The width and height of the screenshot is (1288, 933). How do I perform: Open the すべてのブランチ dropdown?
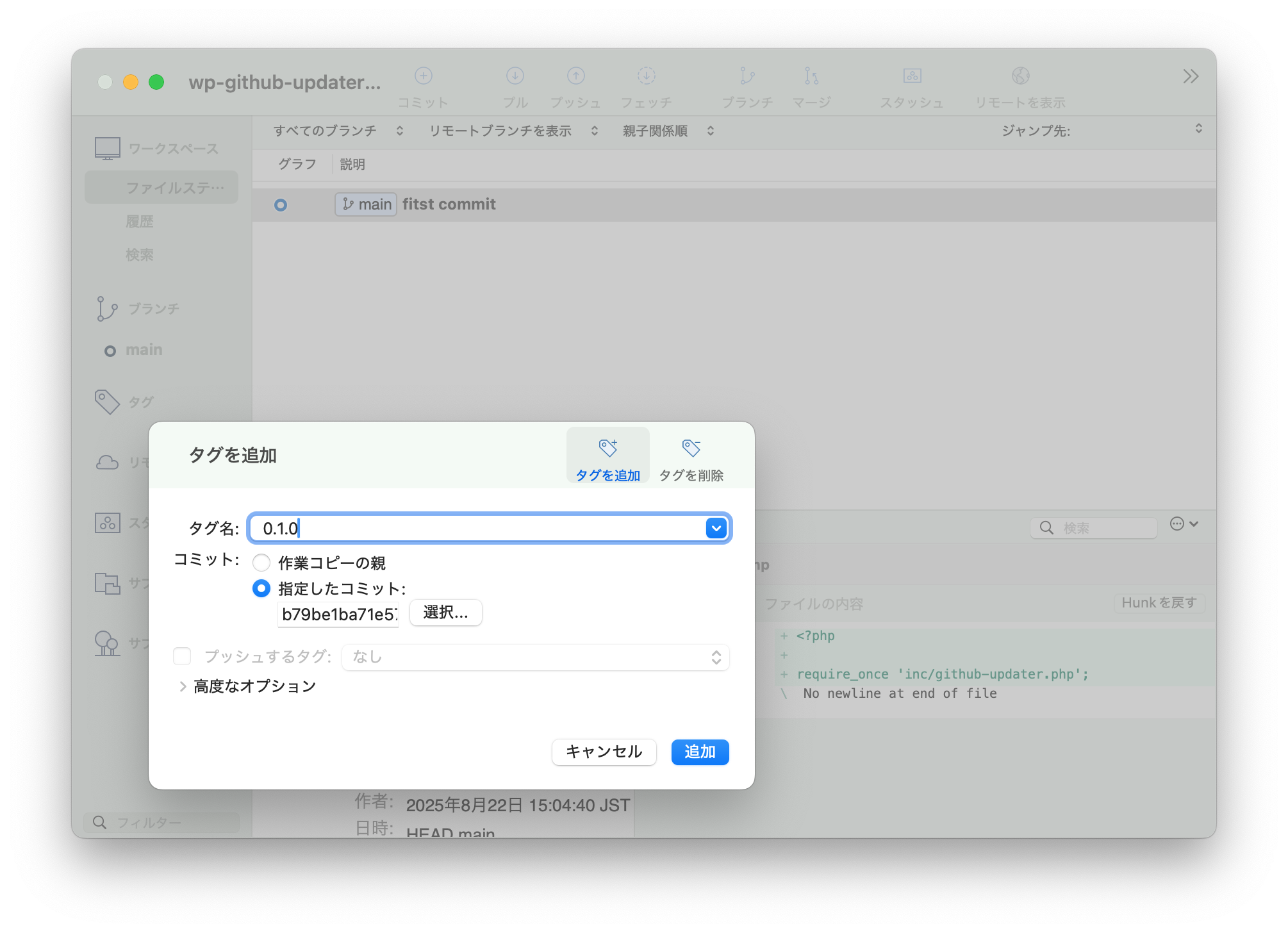338,131
